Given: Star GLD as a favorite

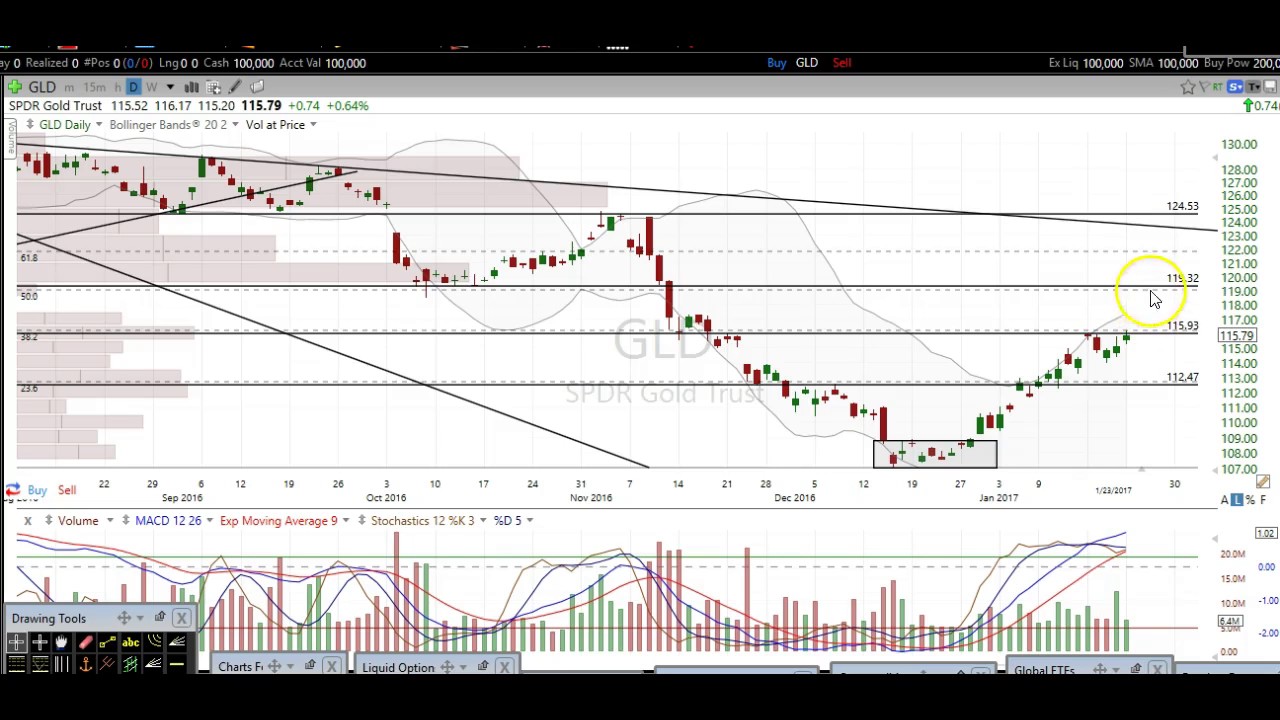Looking at the screenshot, I should [x=1188, y=87].
